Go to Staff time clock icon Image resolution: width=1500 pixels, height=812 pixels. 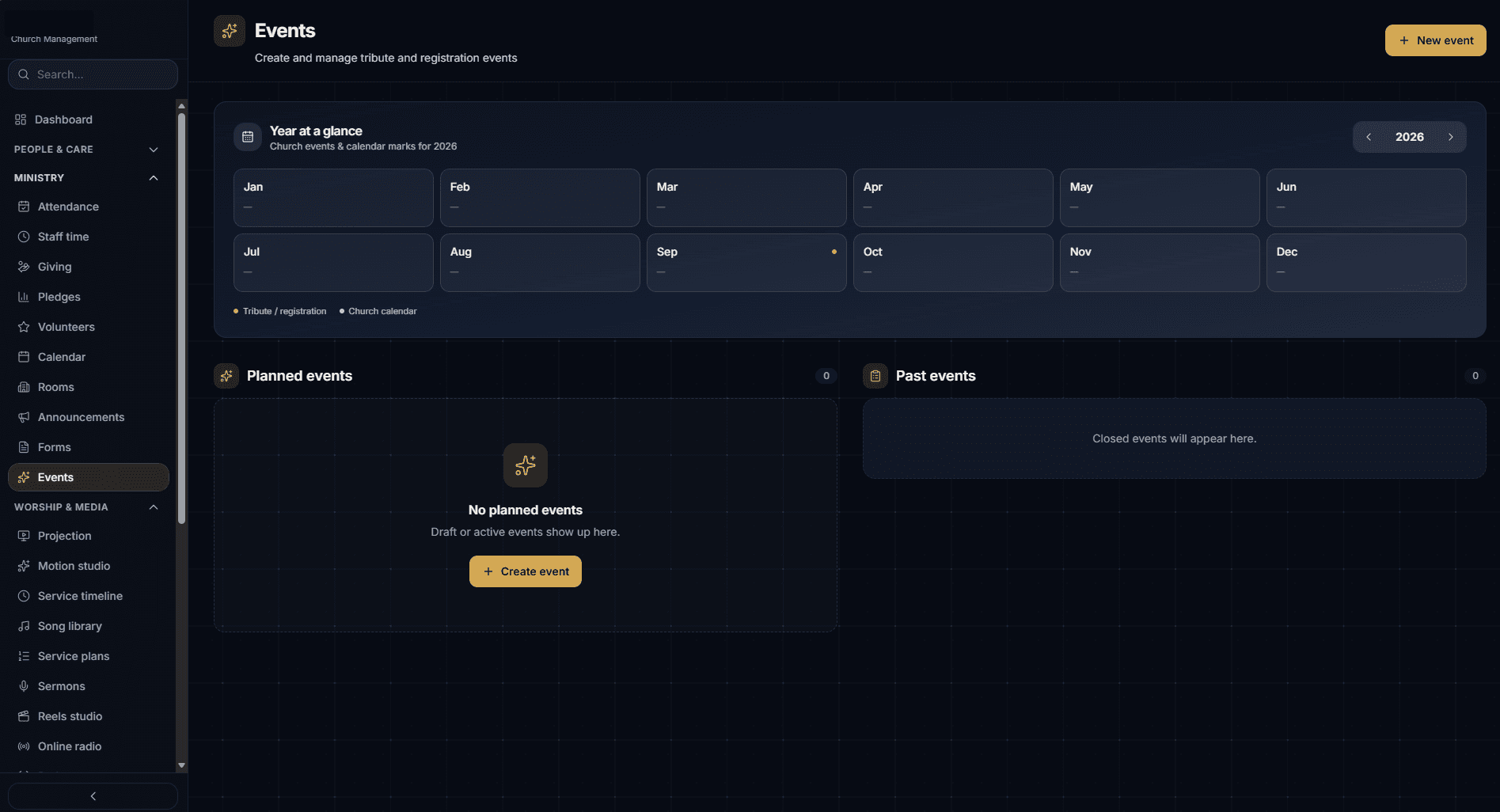24,237
